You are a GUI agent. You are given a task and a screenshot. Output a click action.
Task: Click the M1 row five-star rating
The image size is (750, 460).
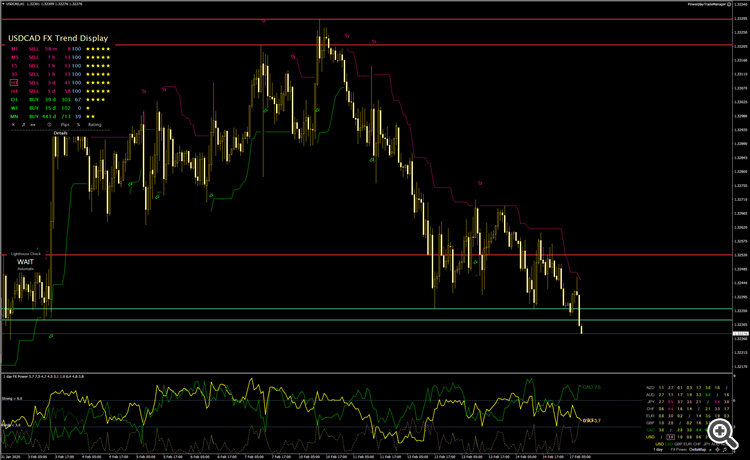click(x=98, y=49)
